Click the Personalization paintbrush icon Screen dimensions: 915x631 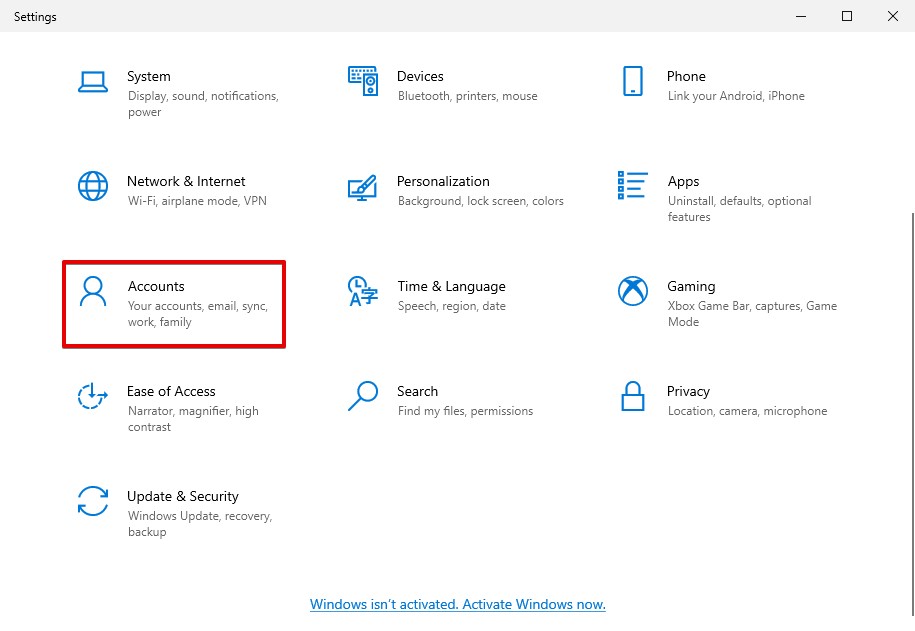362,186
